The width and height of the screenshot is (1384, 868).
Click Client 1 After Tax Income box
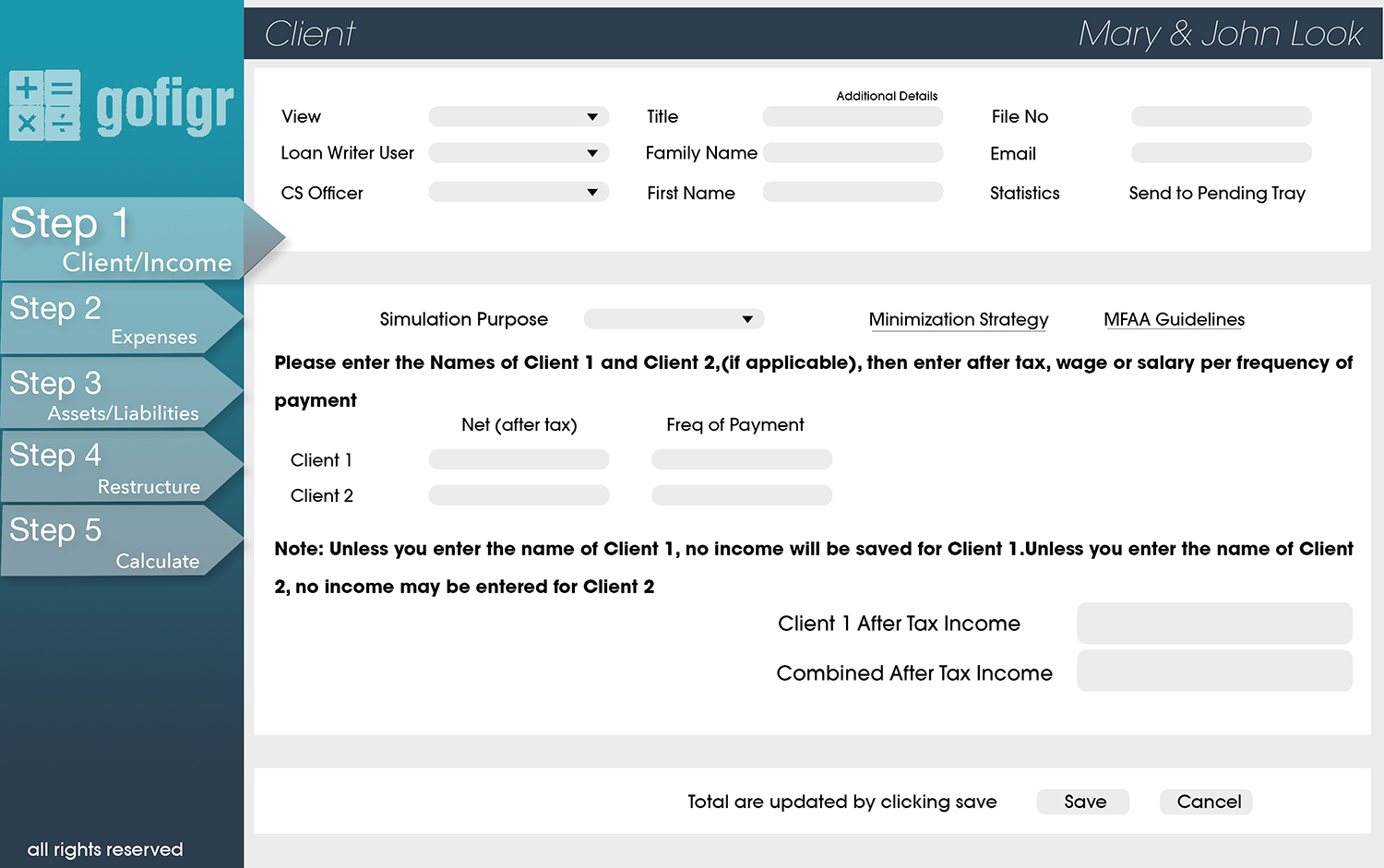(1214, 624)
